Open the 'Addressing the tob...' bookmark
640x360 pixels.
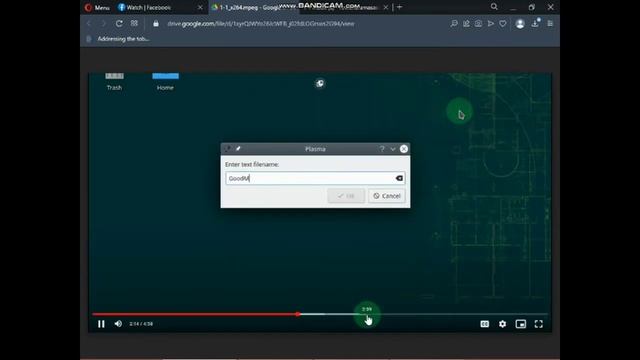point(118,39)
